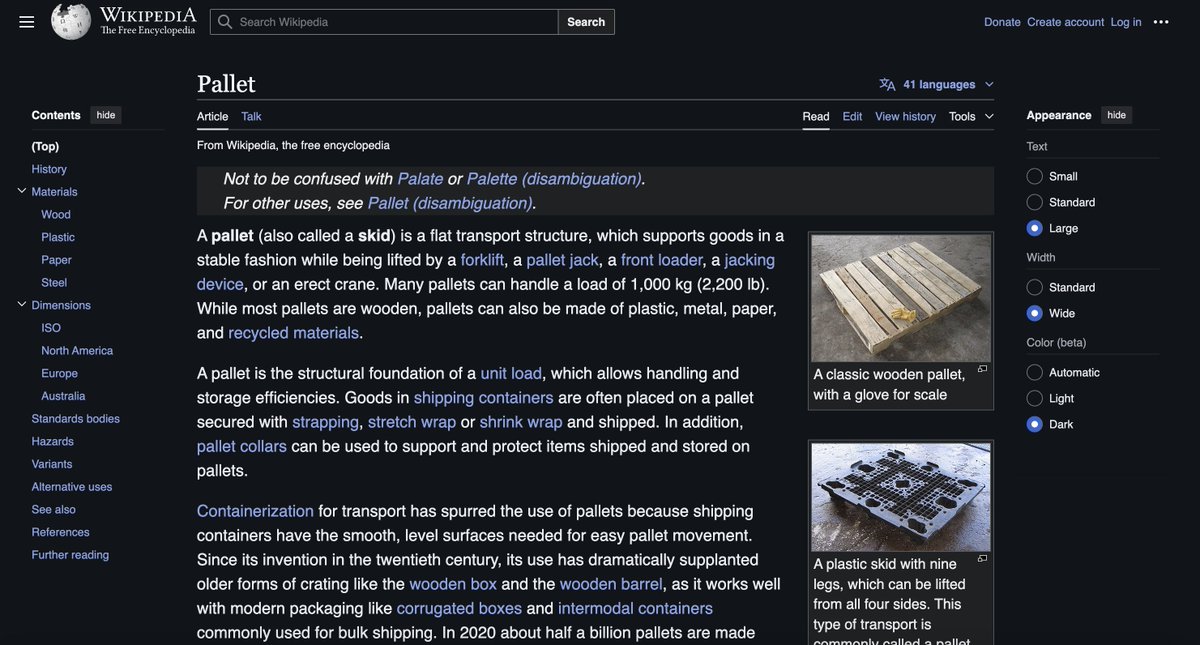Follow the Pallet (disambiguation) link
The image size is (1200, 645).
click(450, 203)
